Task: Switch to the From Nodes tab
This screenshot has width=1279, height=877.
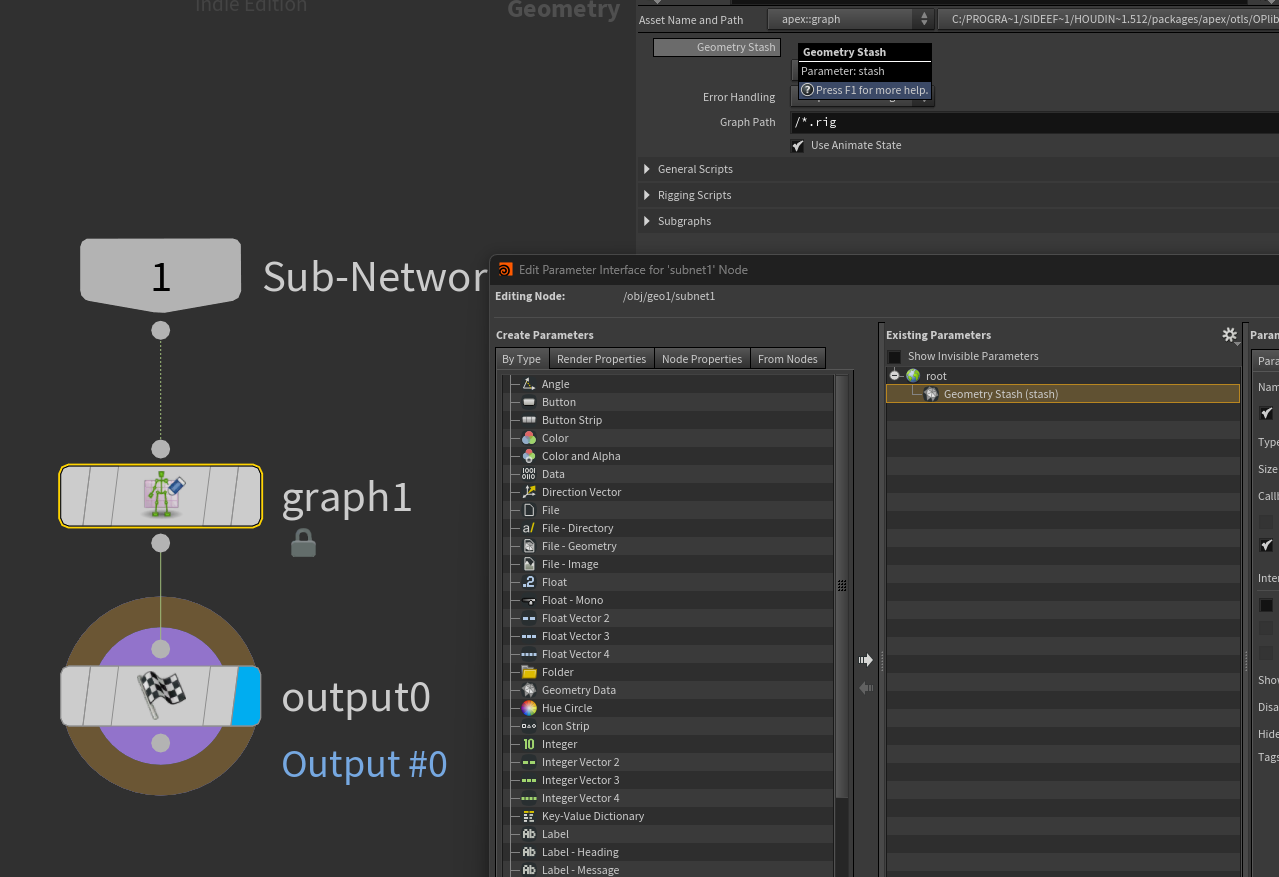Action: (x=788, y=359)
